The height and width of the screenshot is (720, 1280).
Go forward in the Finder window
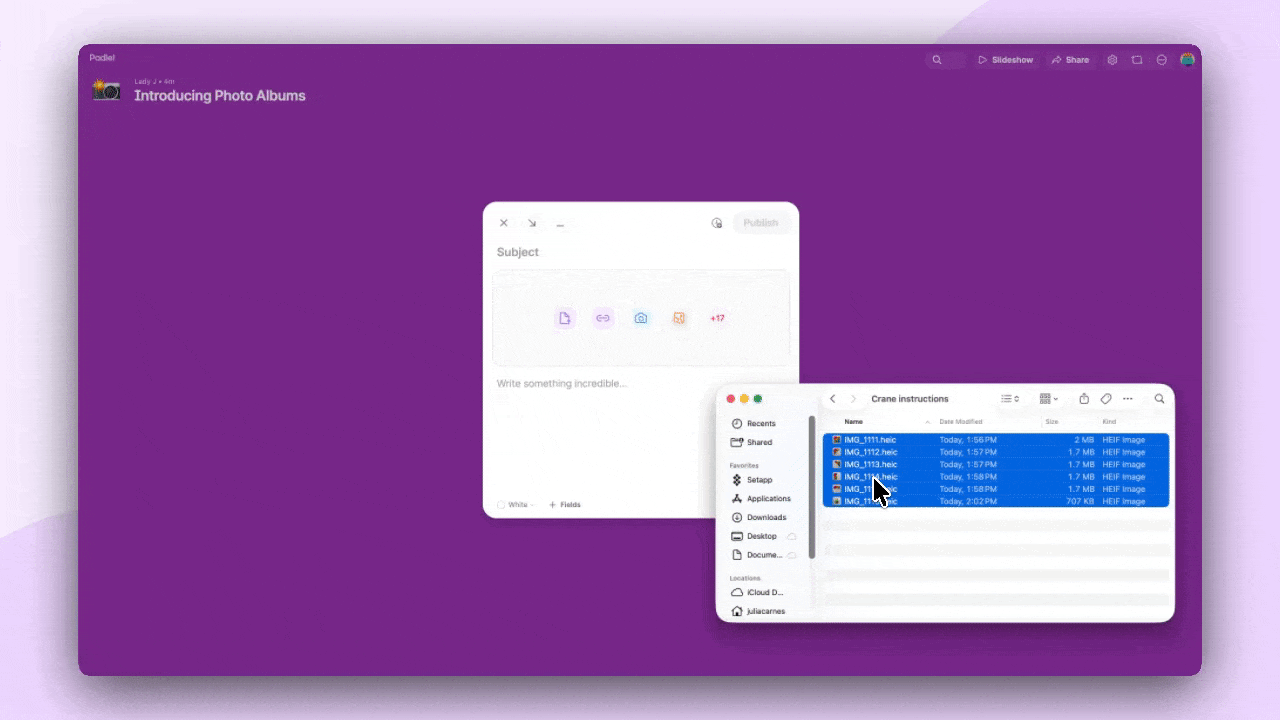coord(853,399)
